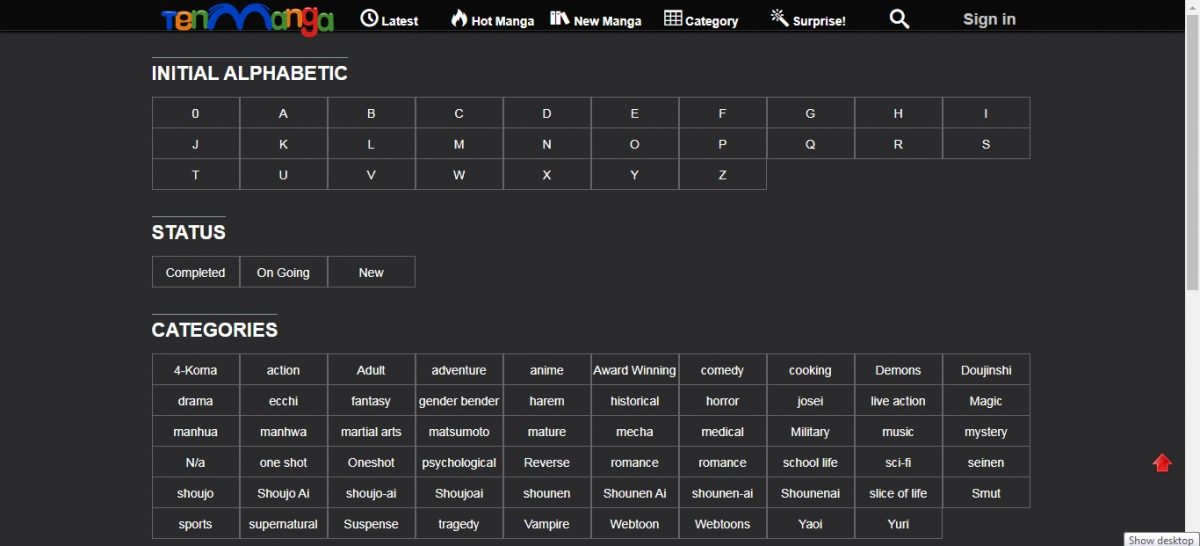
Task: Open the martial arts category
Action: click(x=371, y=432)
